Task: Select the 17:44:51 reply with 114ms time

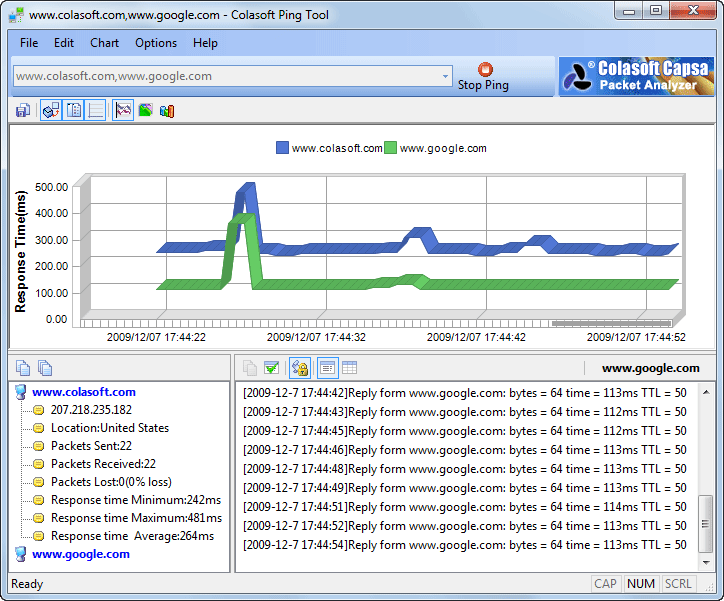Action: coord(465,507)
